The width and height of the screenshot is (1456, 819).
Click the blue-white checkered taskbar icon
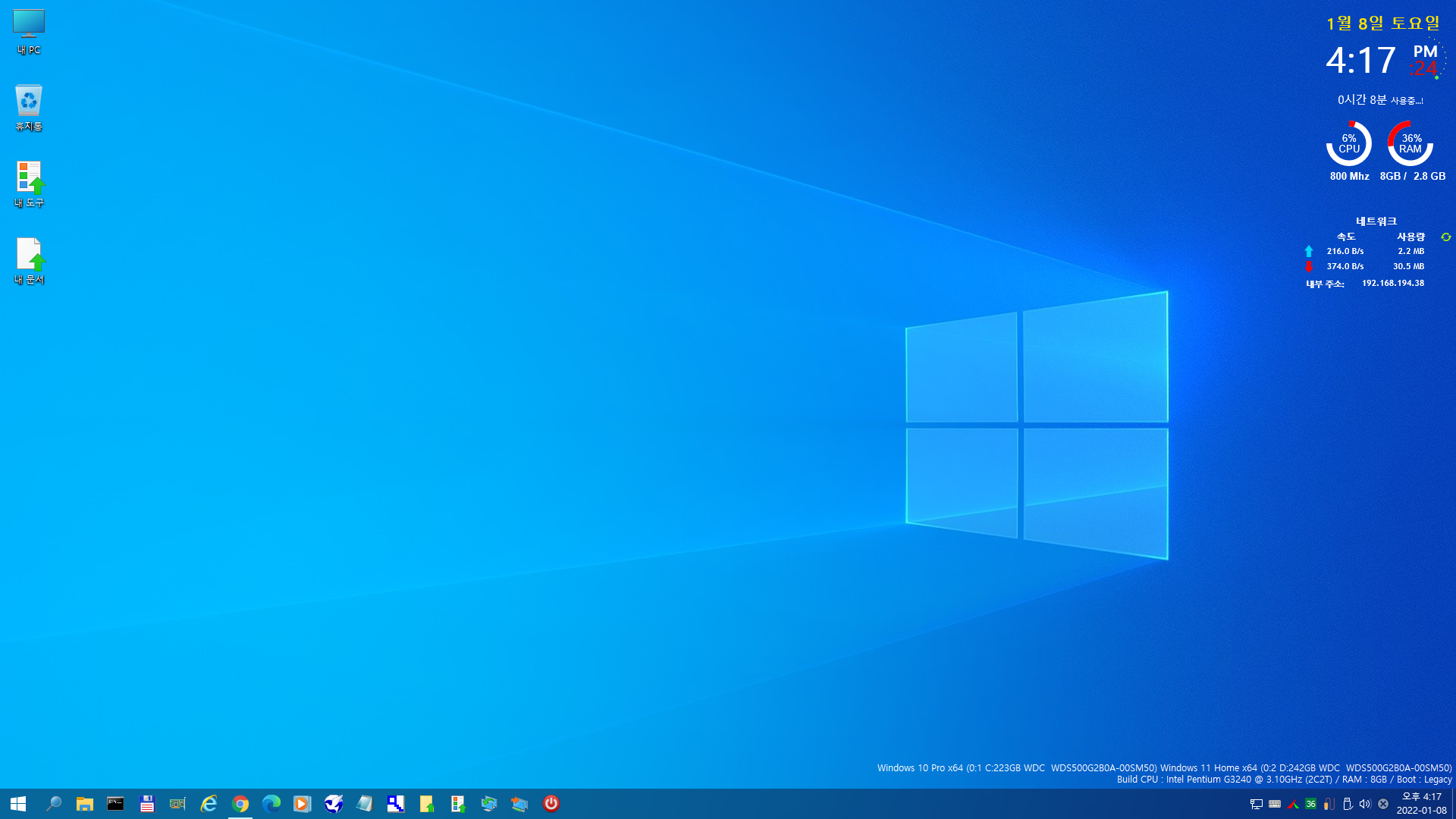396,804
